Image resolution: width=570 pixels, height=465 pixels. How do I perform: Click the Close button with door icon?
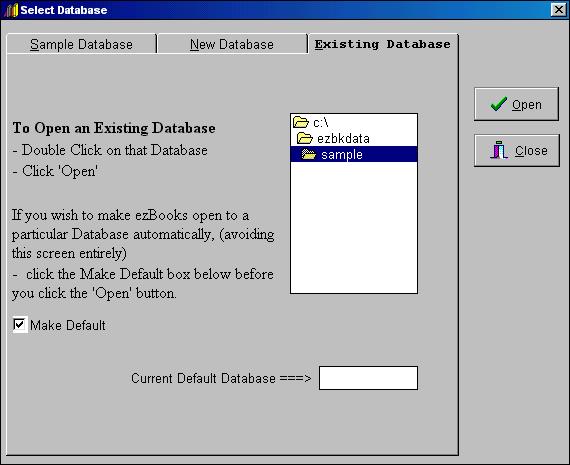(517, 151)
